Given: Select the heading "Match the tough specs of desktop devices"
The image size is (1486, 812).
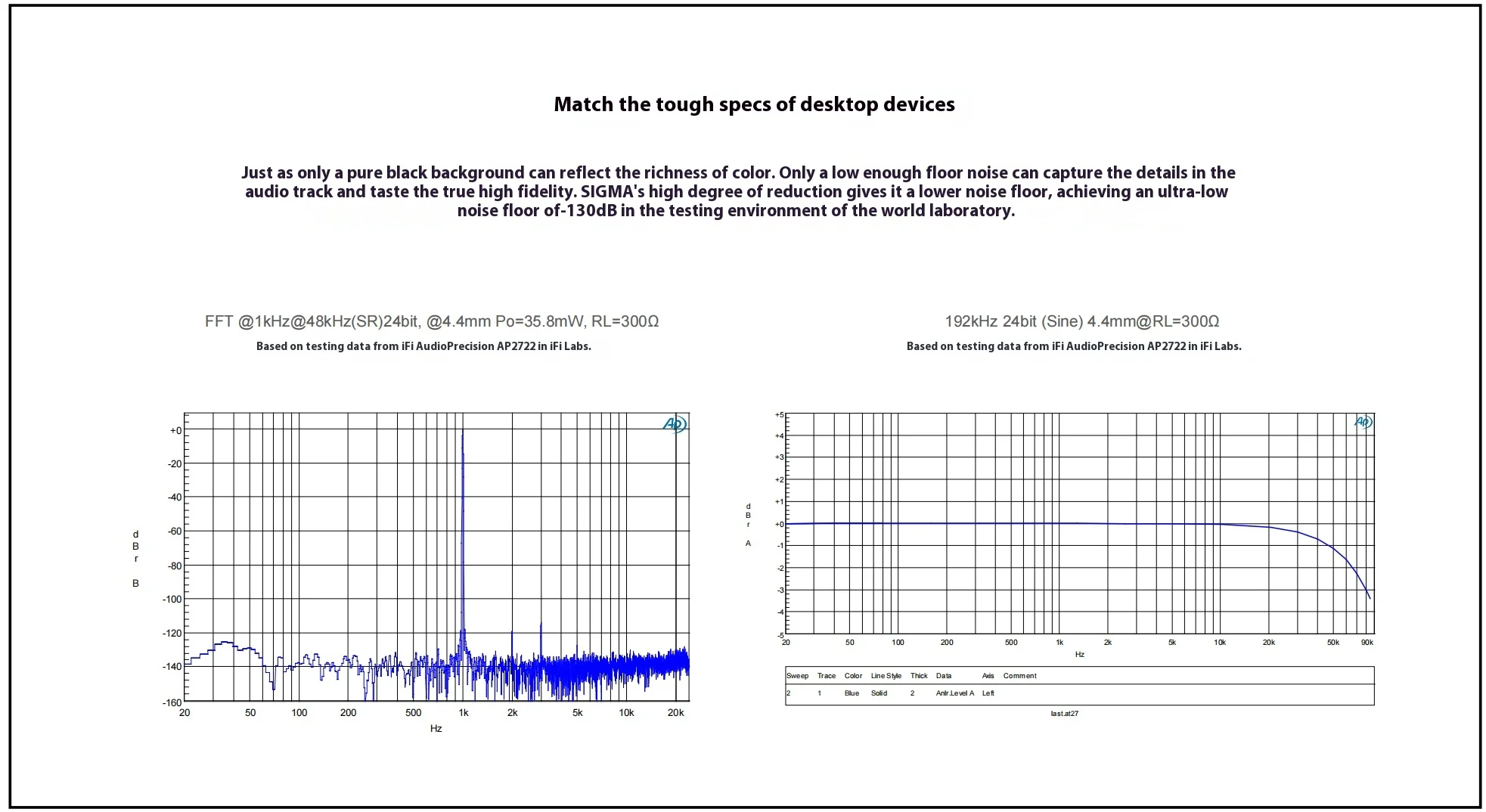Looking at the screenshot, I should pyautogui.click(x=754, y=104).
